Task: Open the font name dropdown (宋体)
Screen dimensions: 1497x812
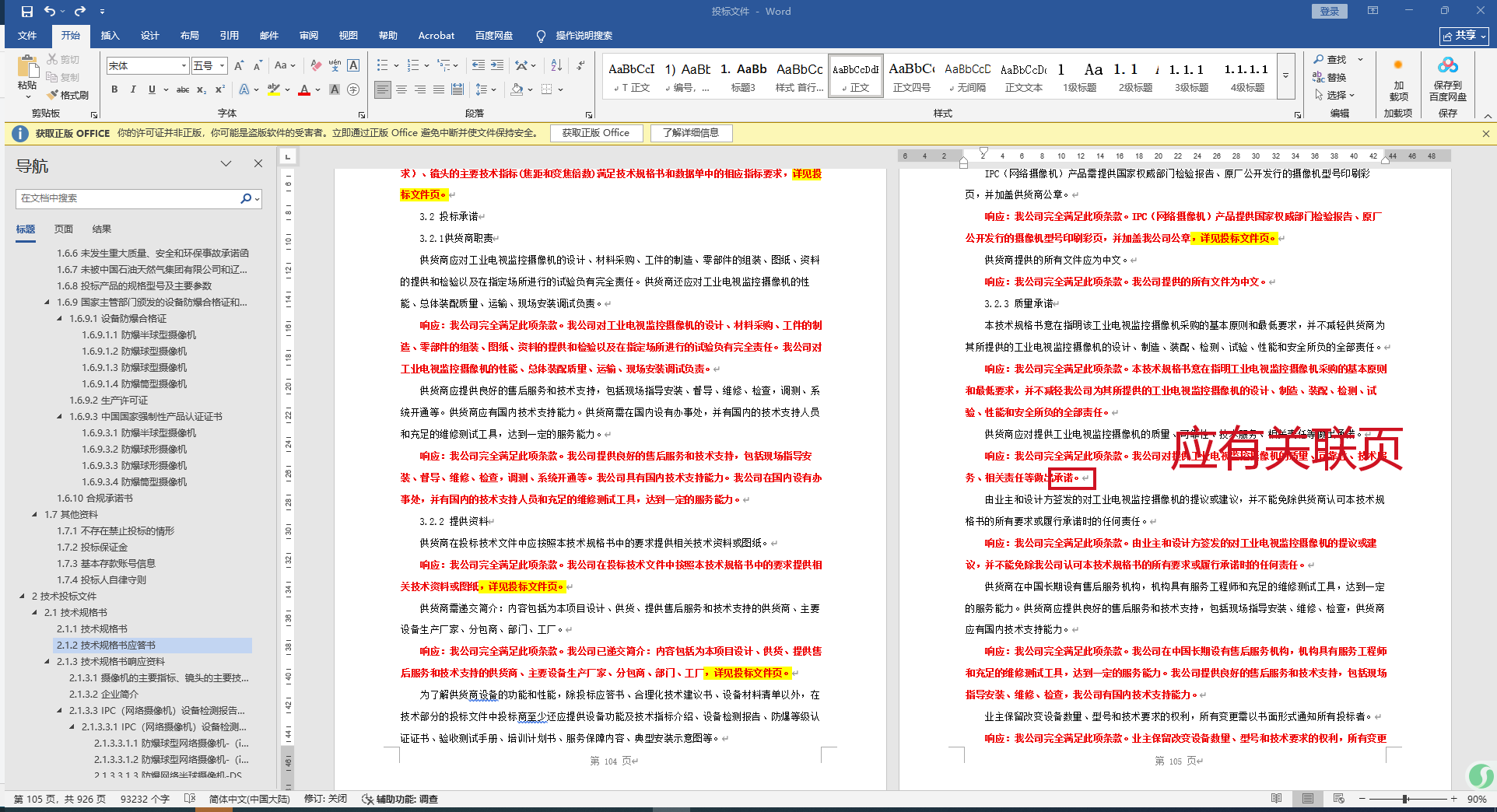Action: click(184, 66)
